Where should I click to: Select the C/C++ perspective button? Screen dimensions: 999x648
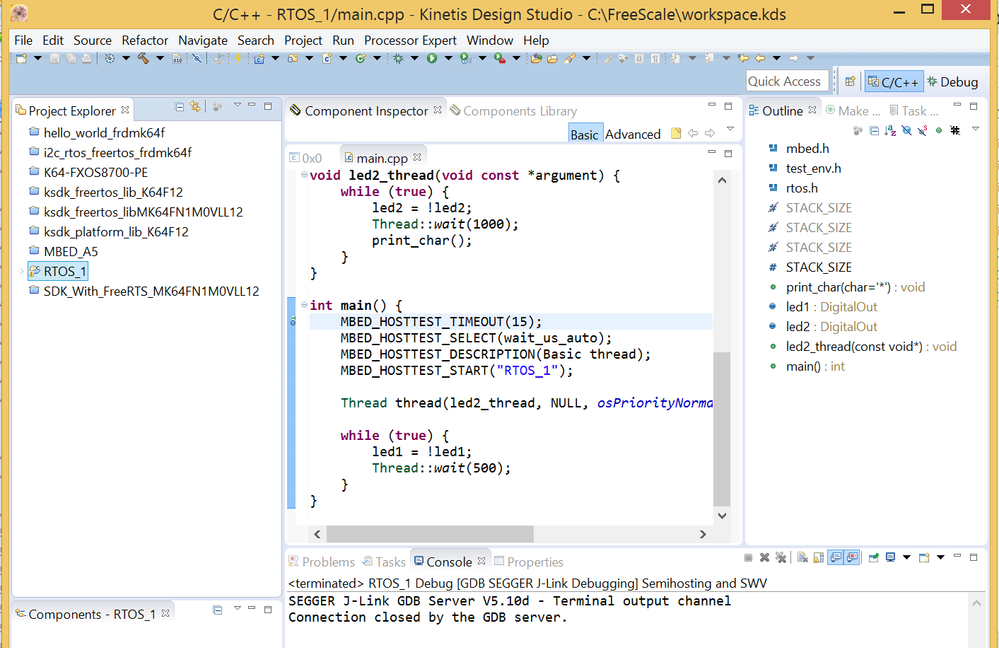pos(893,82)
